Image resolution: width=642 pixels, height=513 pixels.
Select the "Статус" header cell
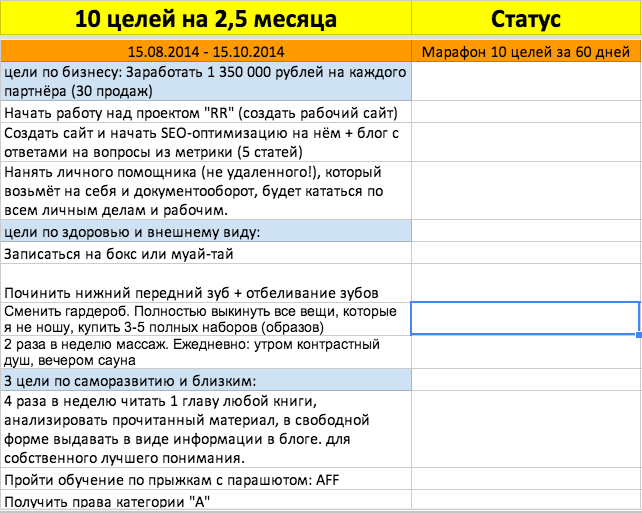click(x=526, y=18)
